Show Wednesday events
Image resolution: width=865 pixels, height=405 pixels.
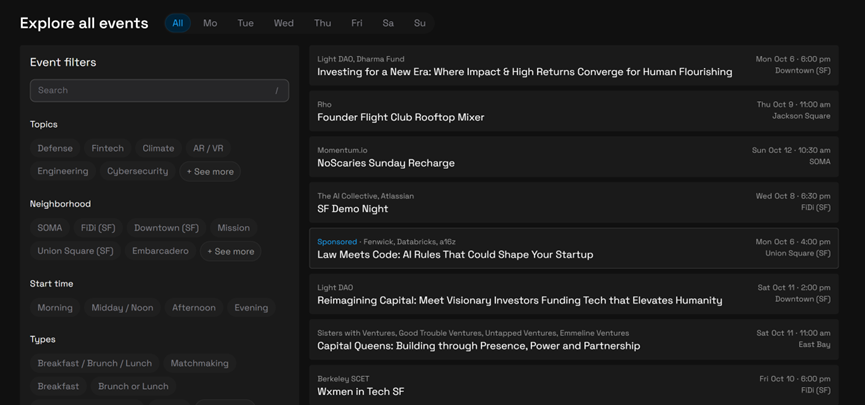tap(284, 23)
